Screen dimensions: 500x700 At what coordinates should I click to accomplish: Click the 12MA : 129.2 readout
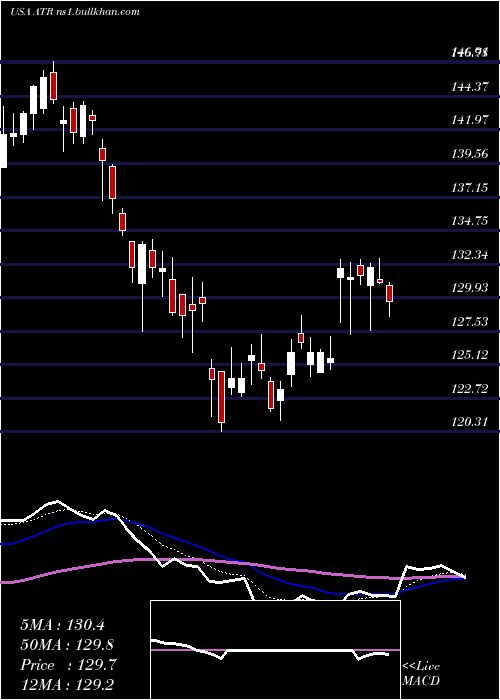69,686
